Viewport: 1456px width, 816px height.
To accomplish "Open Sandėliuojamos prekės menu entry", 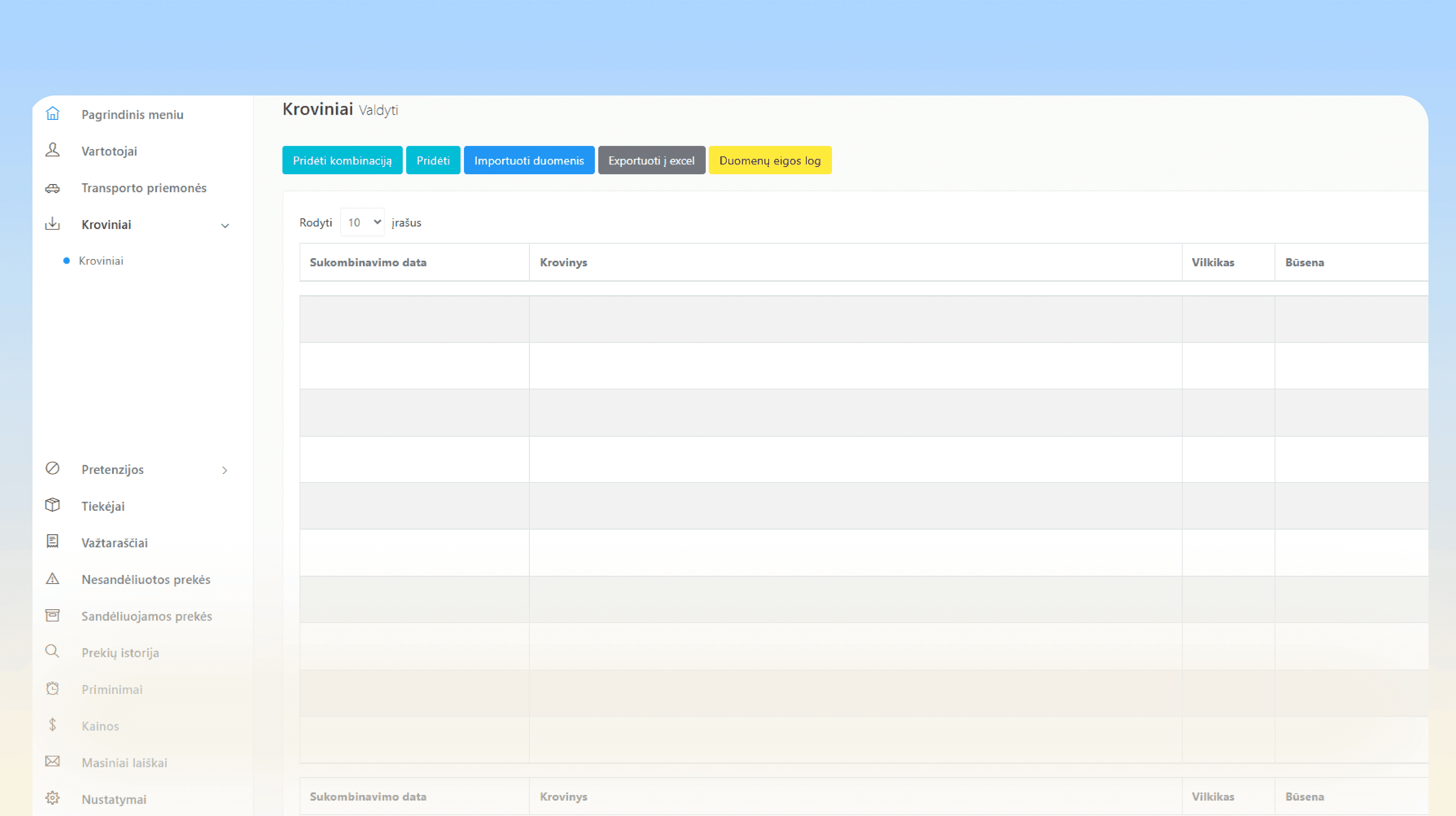I will click(x=146, y=616).
